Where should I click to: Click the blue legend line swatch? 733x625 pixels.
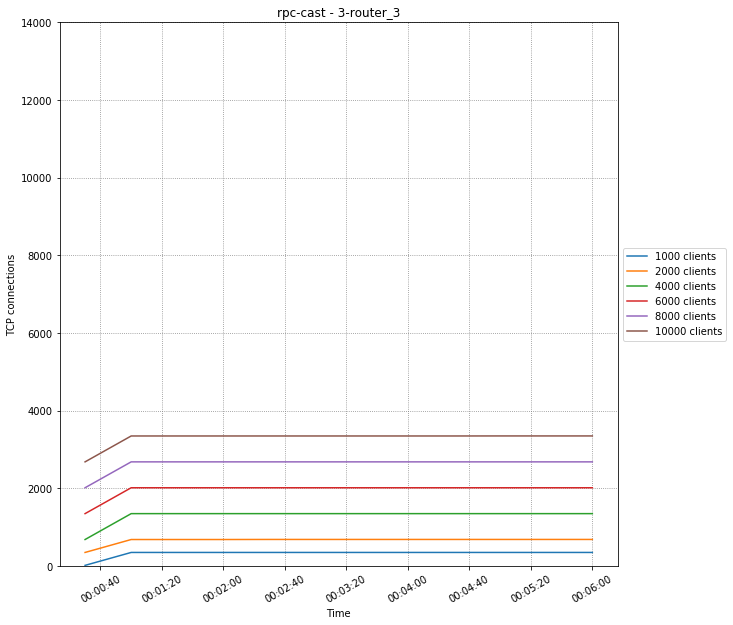638,256
